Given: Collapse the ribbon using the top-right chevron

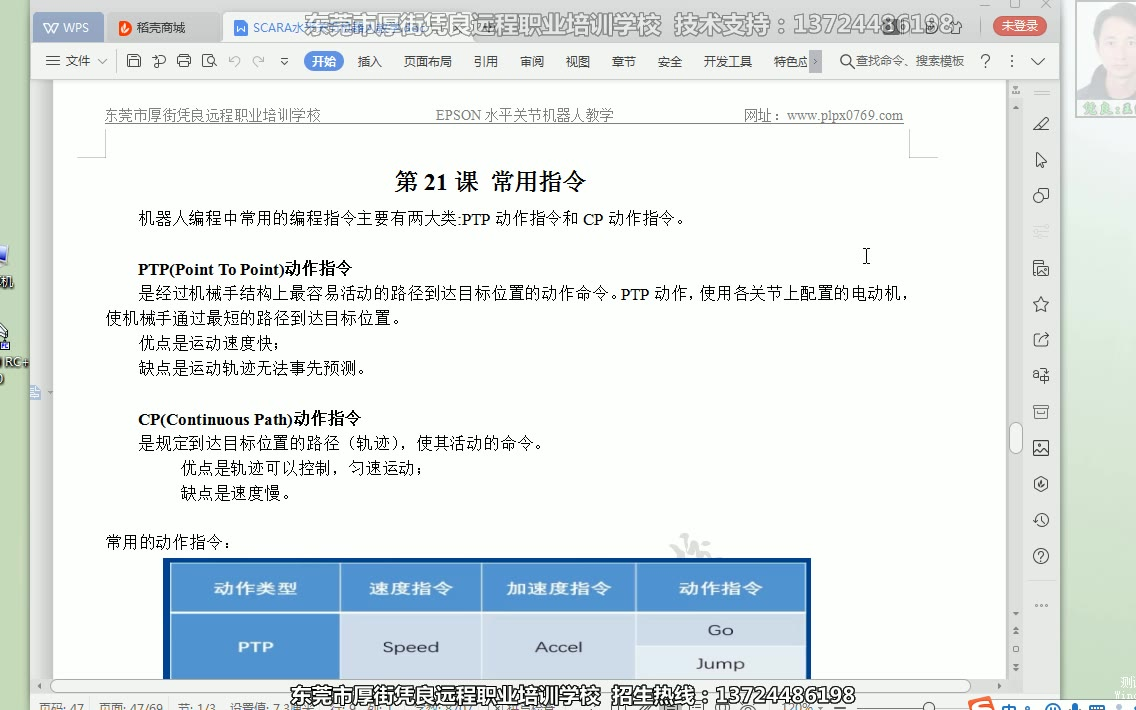Looking at the screenshot, I should [1038, 62].
